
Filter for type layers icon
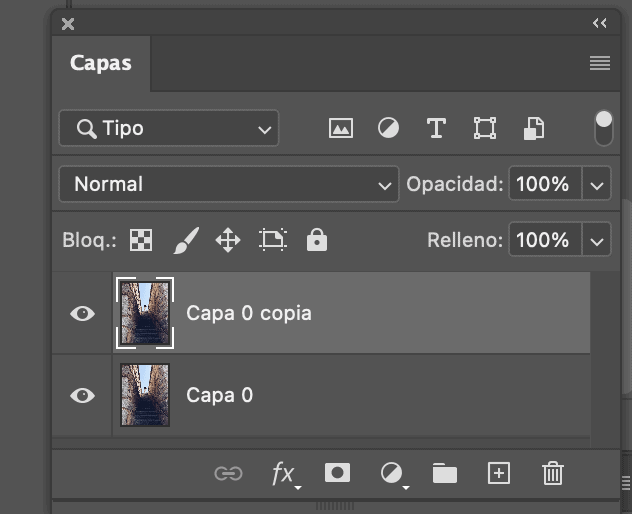(x=436, y=128)
